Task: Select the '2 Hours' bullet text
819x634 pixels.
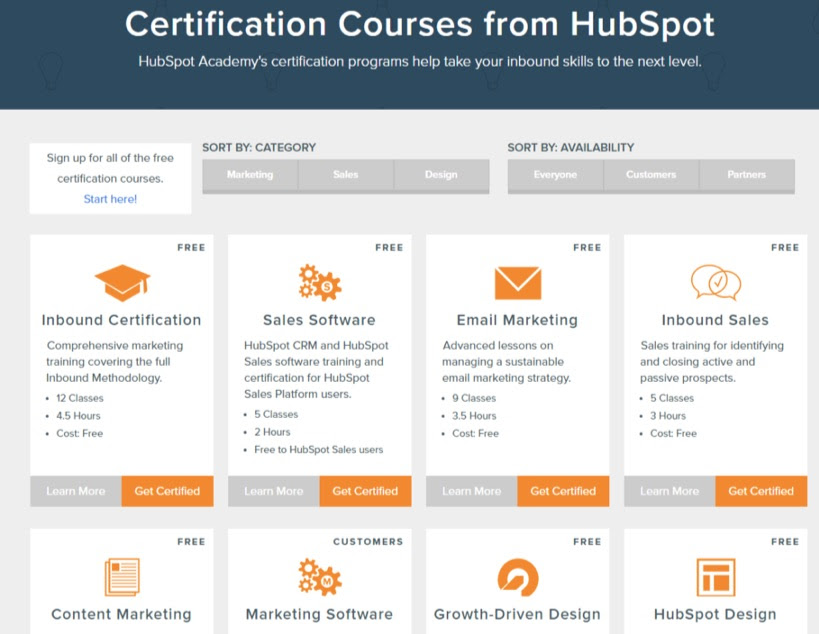Action: 272,432
